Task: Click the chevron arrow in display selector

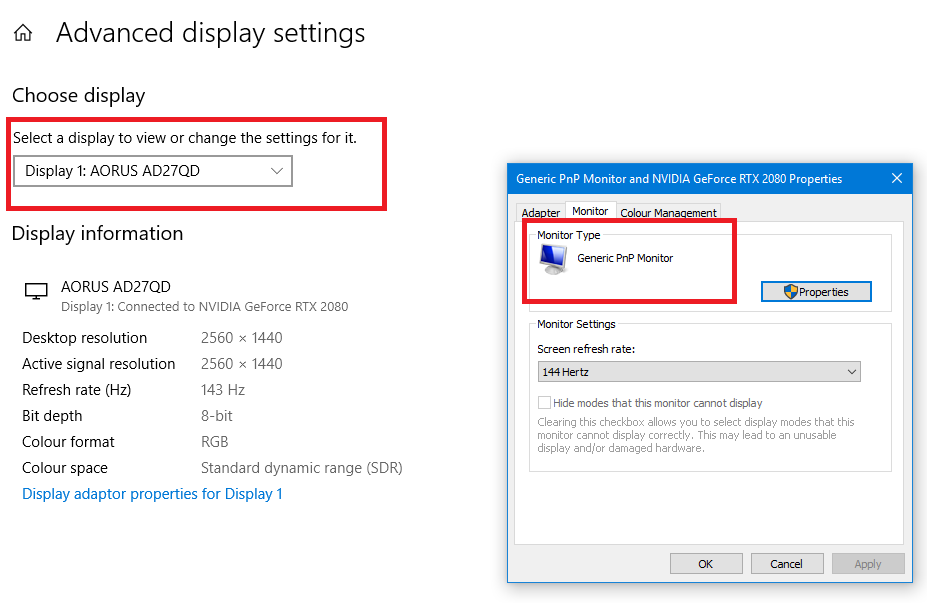Action: tap(277, 171)
